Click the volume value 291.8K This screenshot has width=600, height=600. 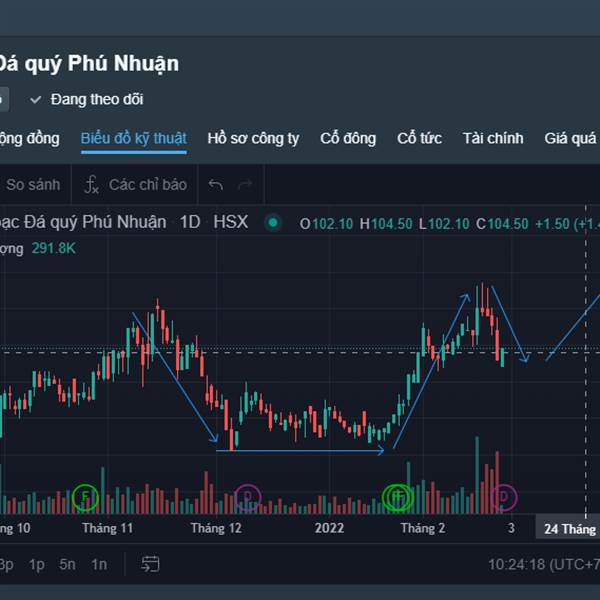pyautogui.click(x=54, y=249)
